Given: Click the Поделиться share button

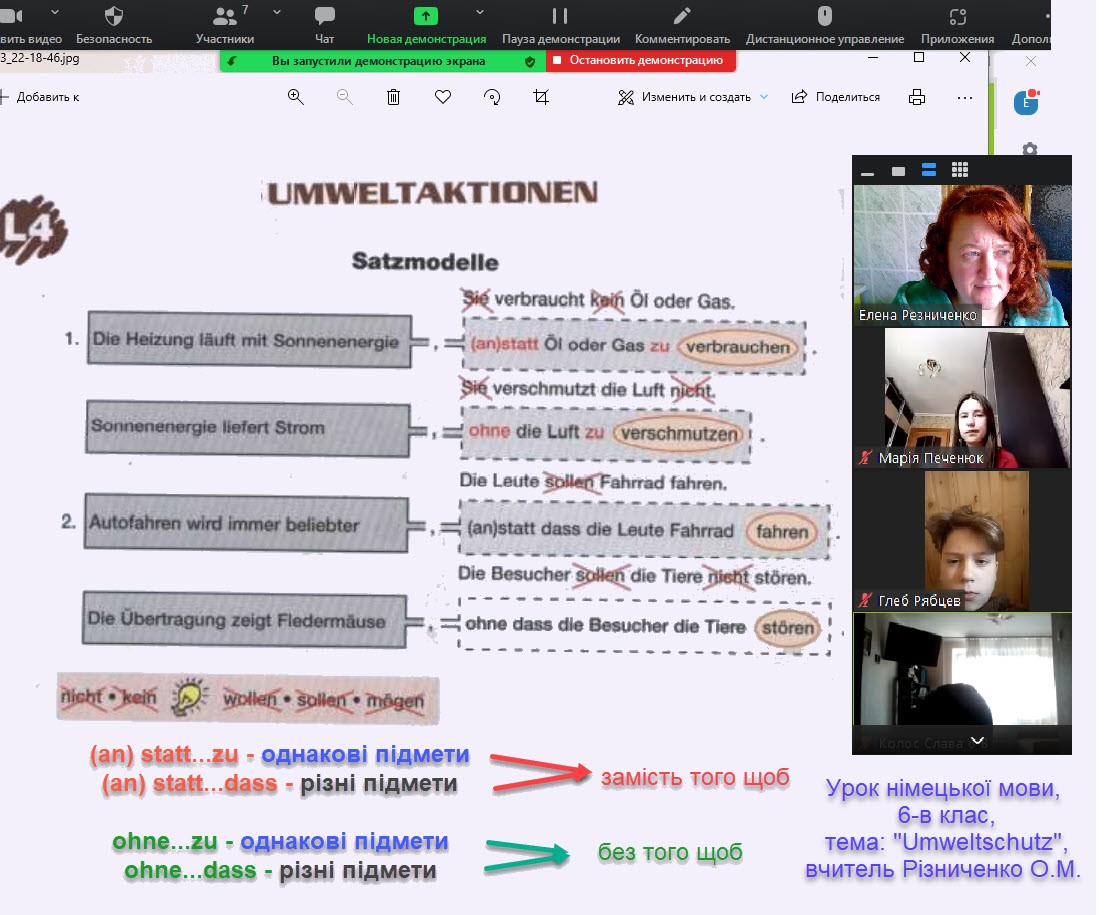Looking at the screenshot, I should 836,97.
